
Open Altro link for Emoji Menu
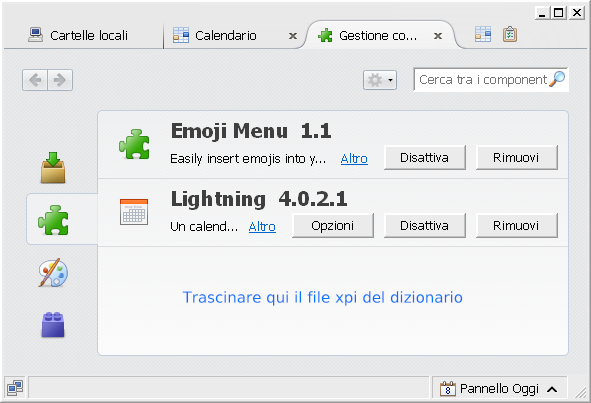pos(354,159)
